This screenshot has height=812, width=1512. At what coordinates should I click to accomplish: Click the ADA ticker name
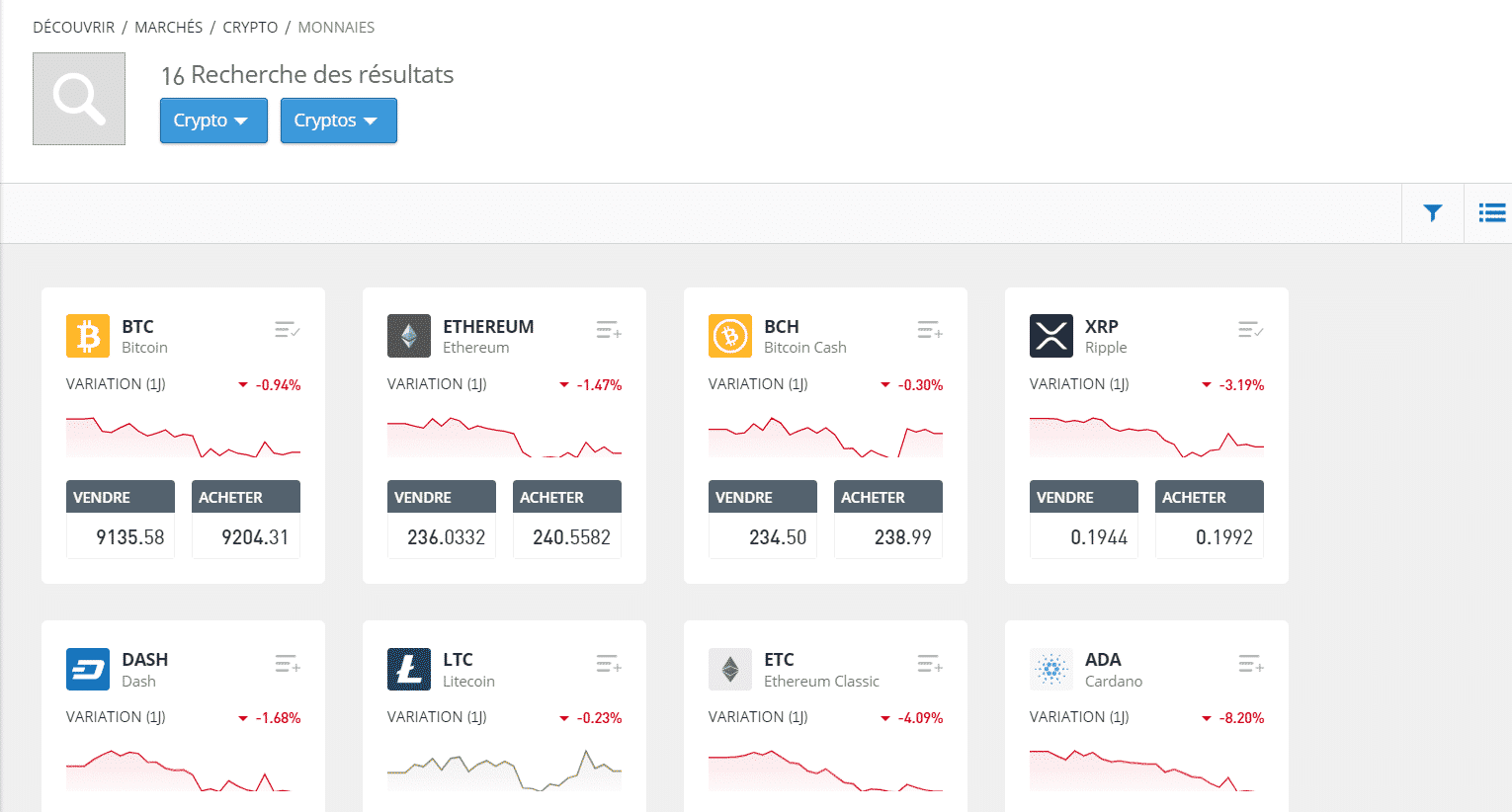tap(1103, 659)
